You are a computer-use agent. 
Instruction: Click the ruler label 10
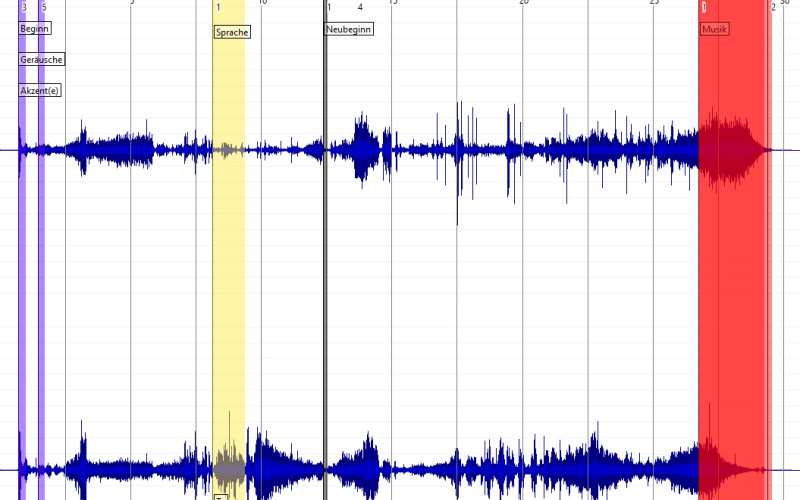(263, 2)
